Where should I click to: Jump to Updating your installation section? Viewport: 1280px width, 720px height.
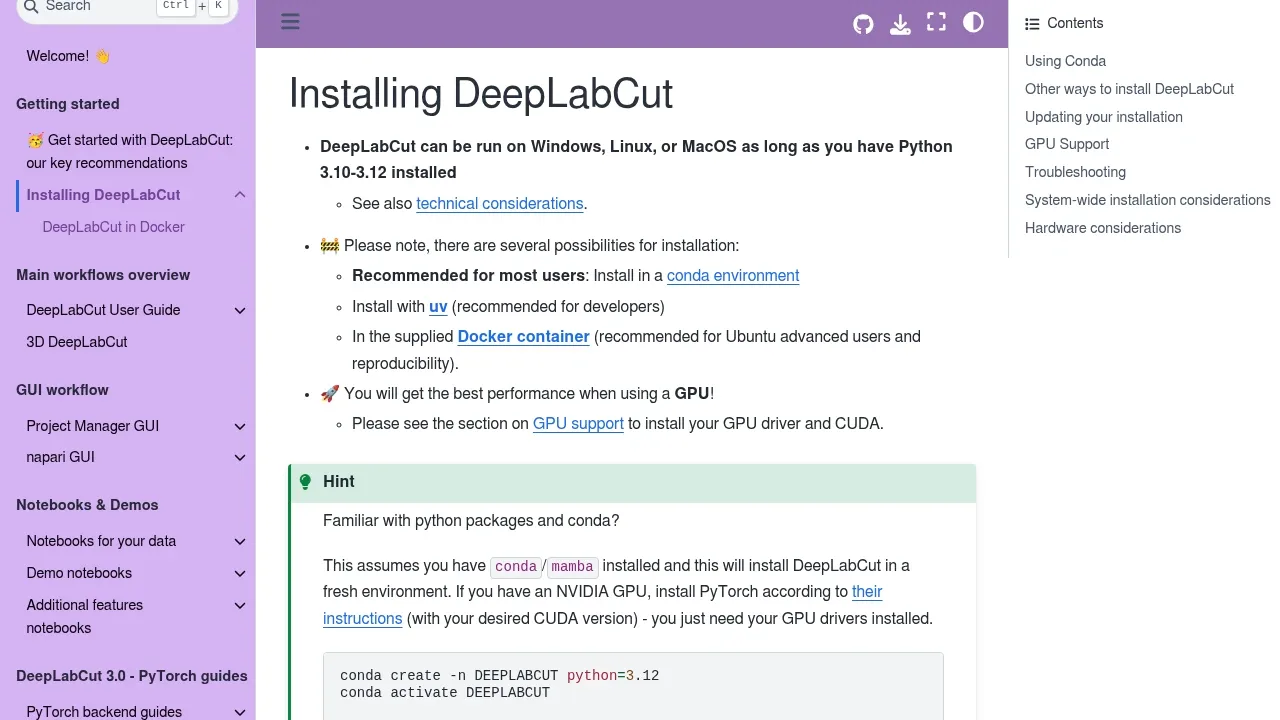1103,117
